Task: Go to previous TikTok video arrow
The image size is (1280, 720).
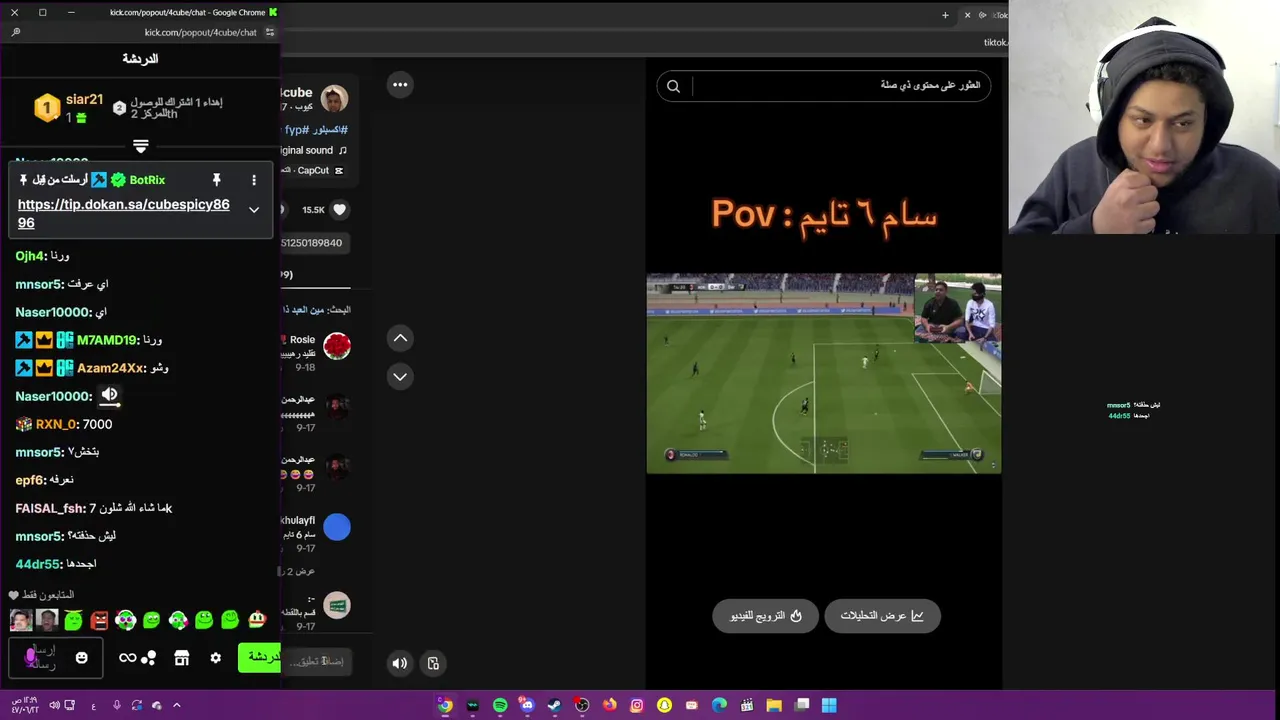Action: [x=400, y=338]
